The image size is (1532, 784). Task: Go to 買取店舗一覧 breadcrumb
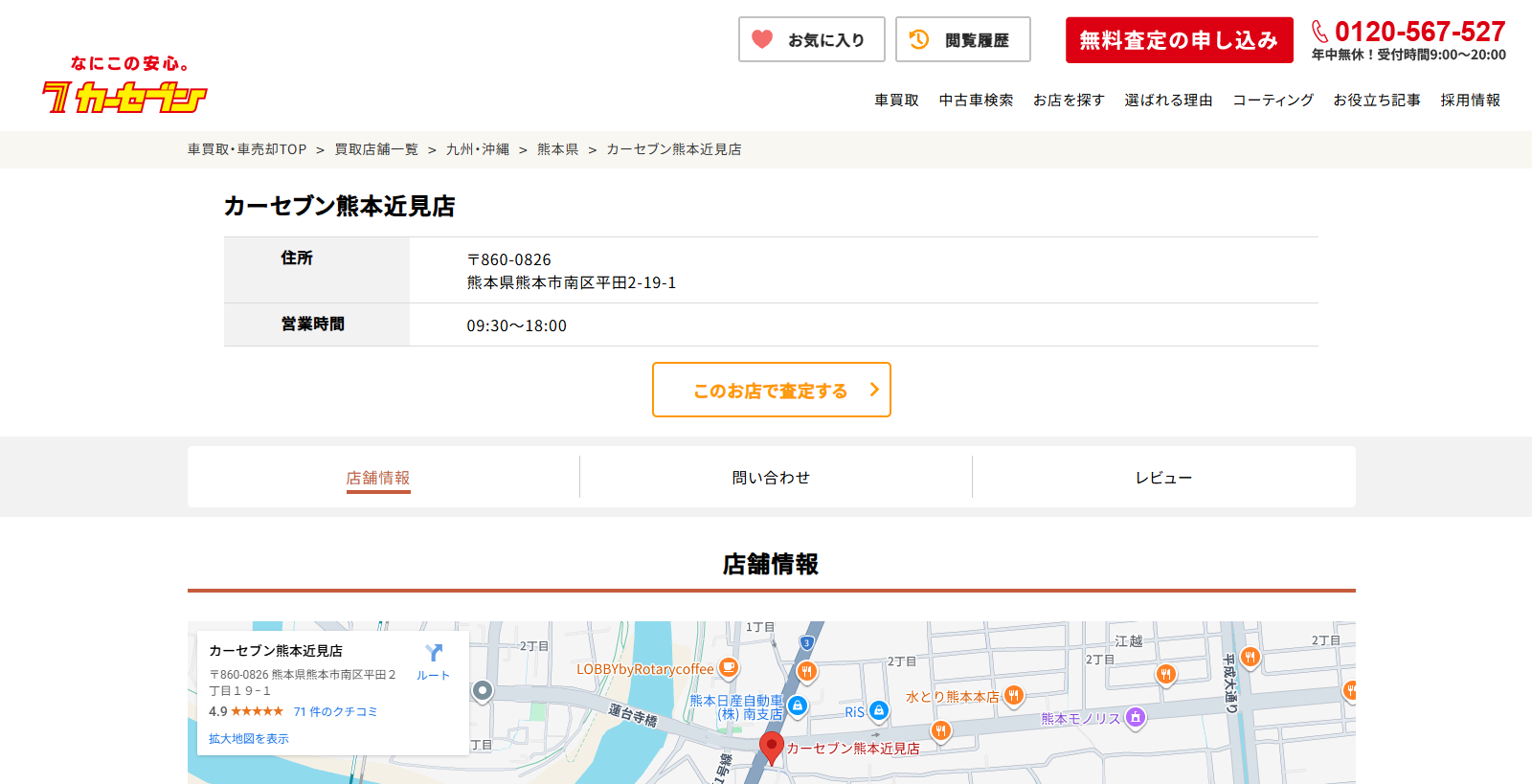coord(376,149)
